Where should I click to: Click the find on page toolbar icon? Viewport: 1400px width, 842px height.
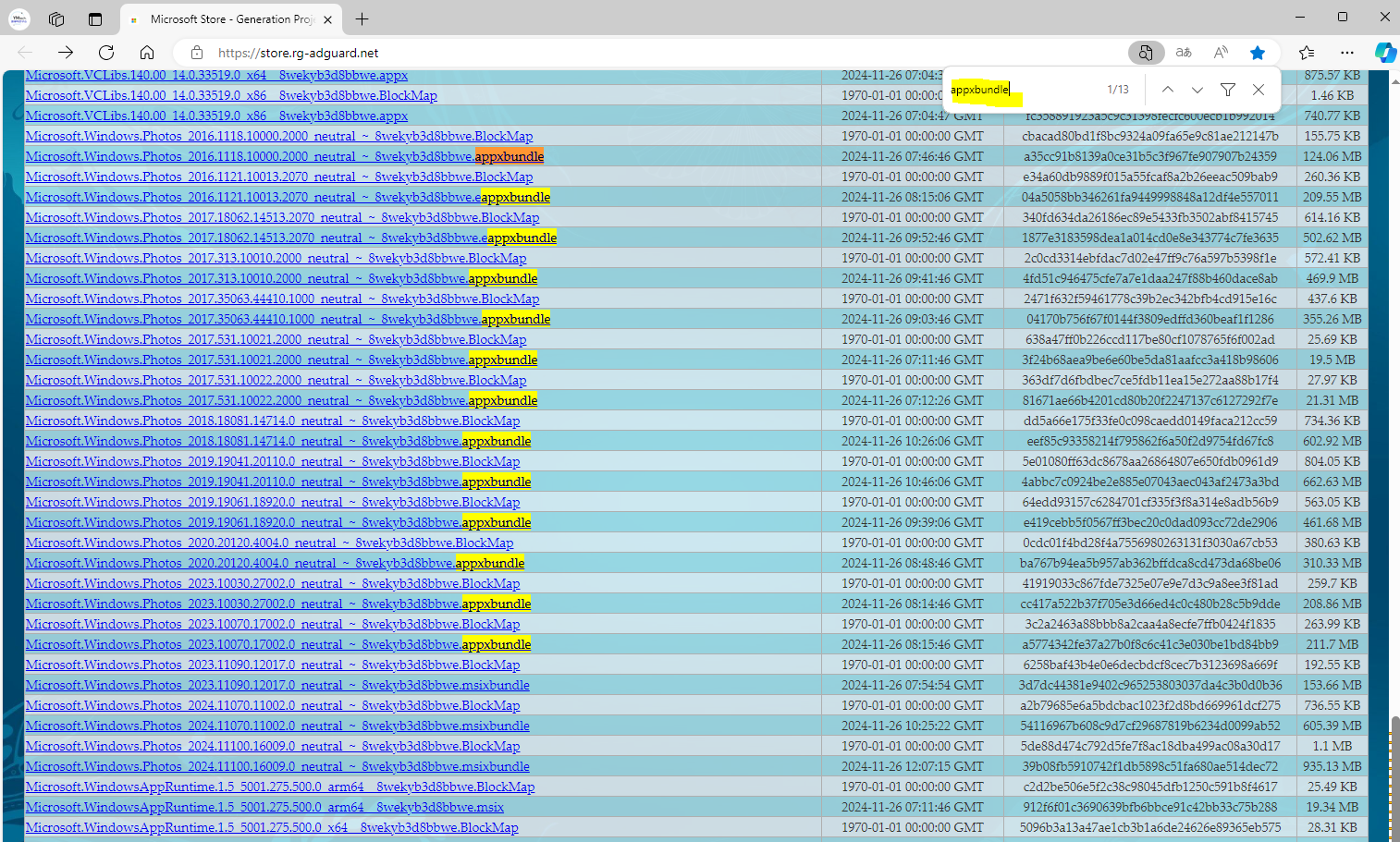coord(1146,53)
